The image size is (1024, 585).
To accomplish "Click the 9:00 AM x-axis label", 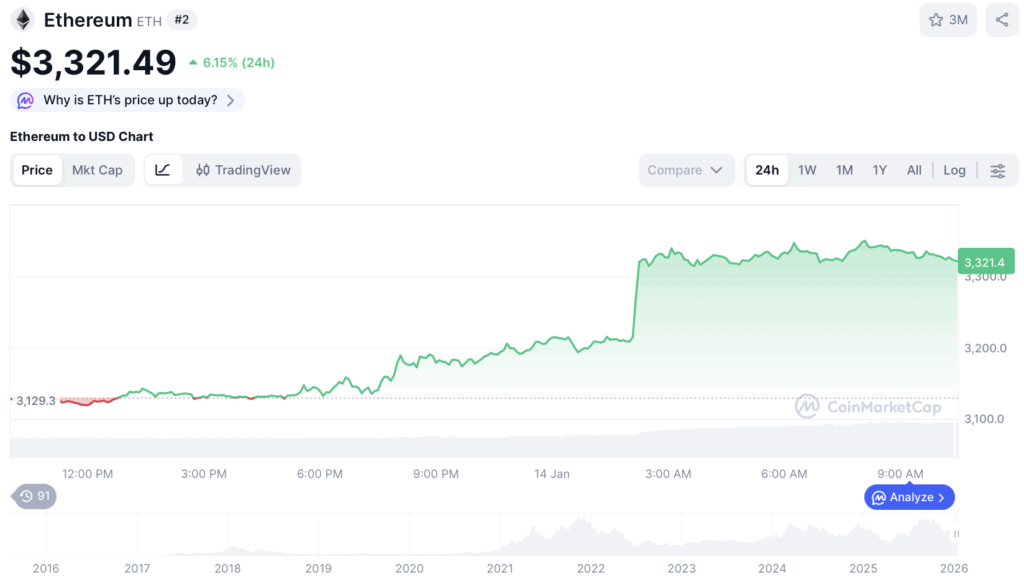I will pos(900,474).
